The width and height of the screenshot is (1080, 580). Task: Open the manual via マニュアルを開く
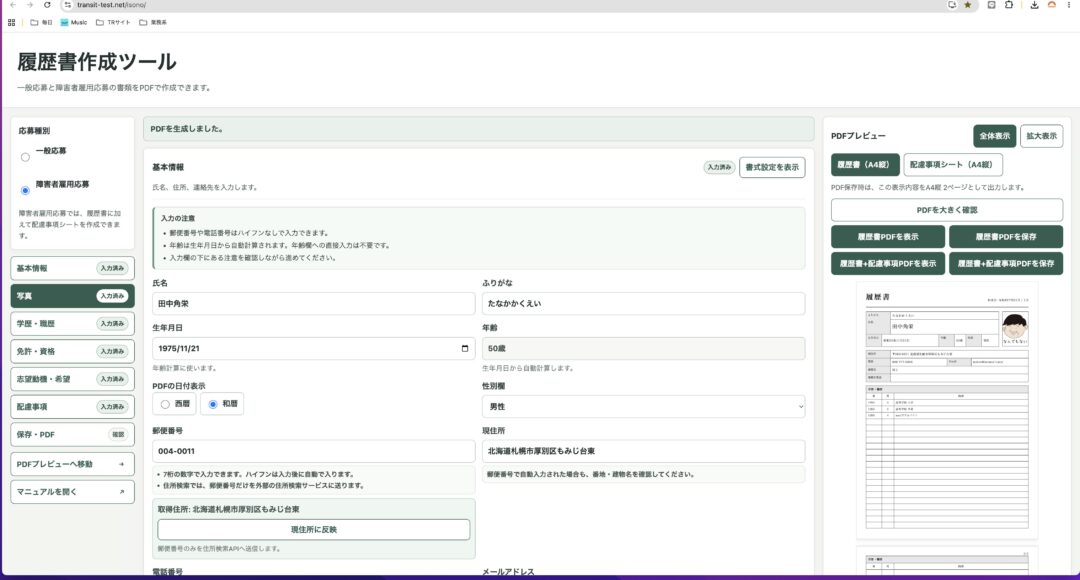click(72, 492)
